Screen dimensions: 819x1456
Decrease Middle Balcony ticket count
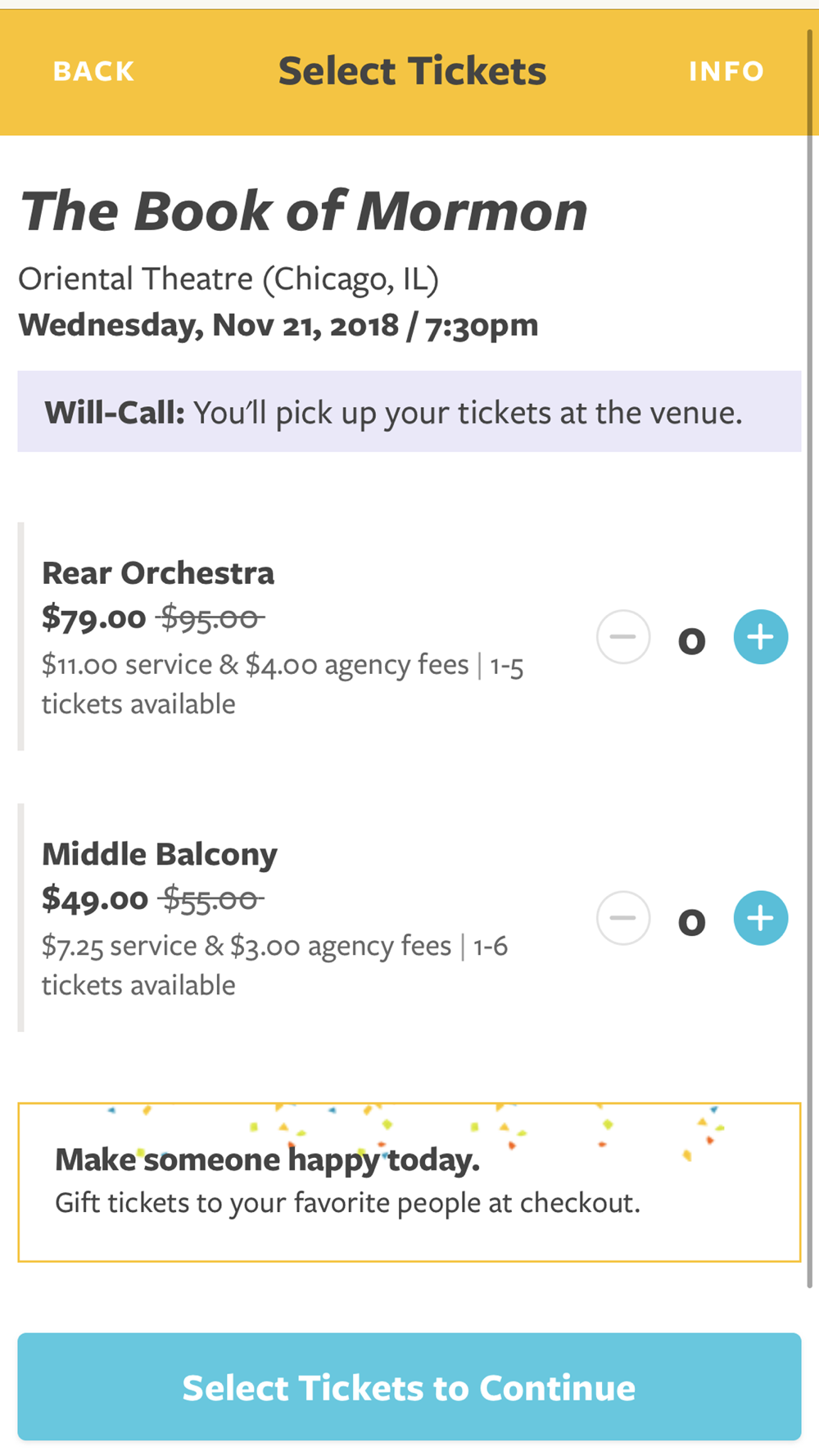point(623,918)
